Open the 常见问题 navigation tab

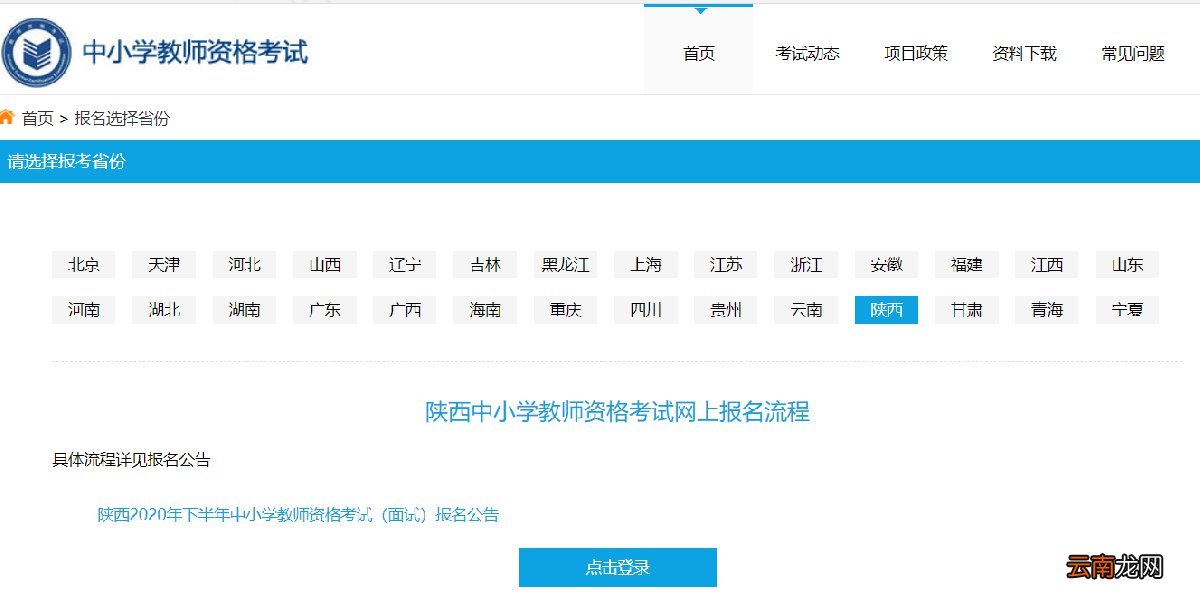tap(1133, 54)
